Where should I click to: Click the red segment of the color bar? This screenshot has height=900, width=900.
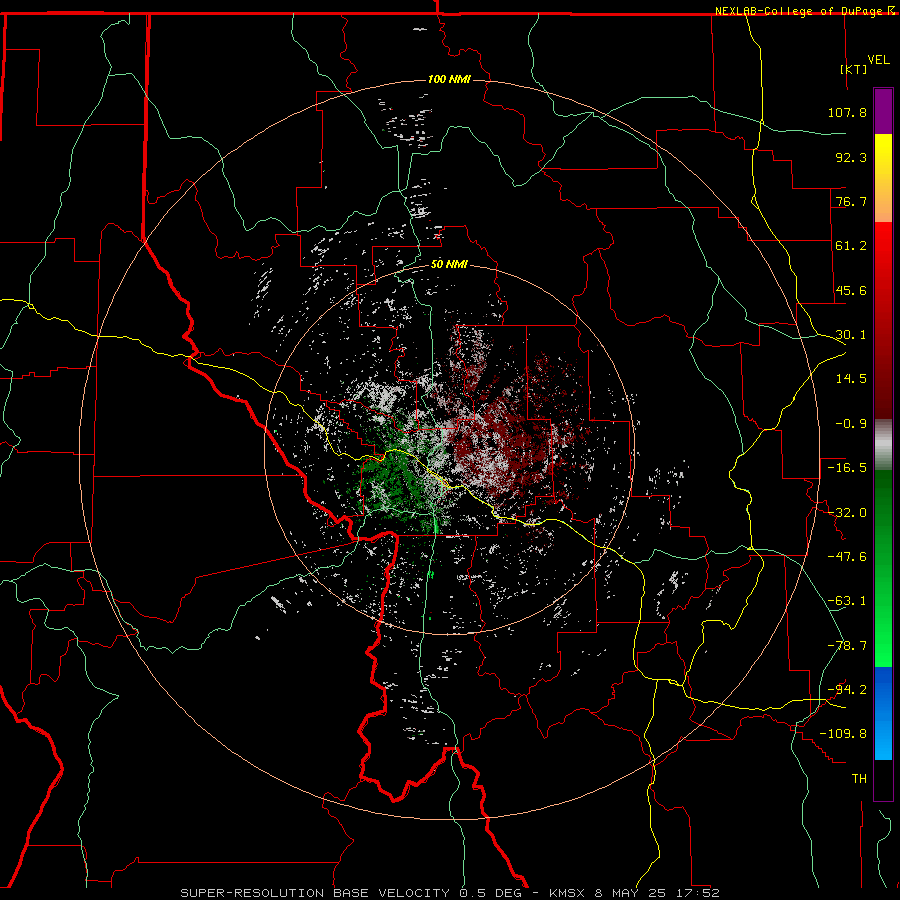[883, 320]
